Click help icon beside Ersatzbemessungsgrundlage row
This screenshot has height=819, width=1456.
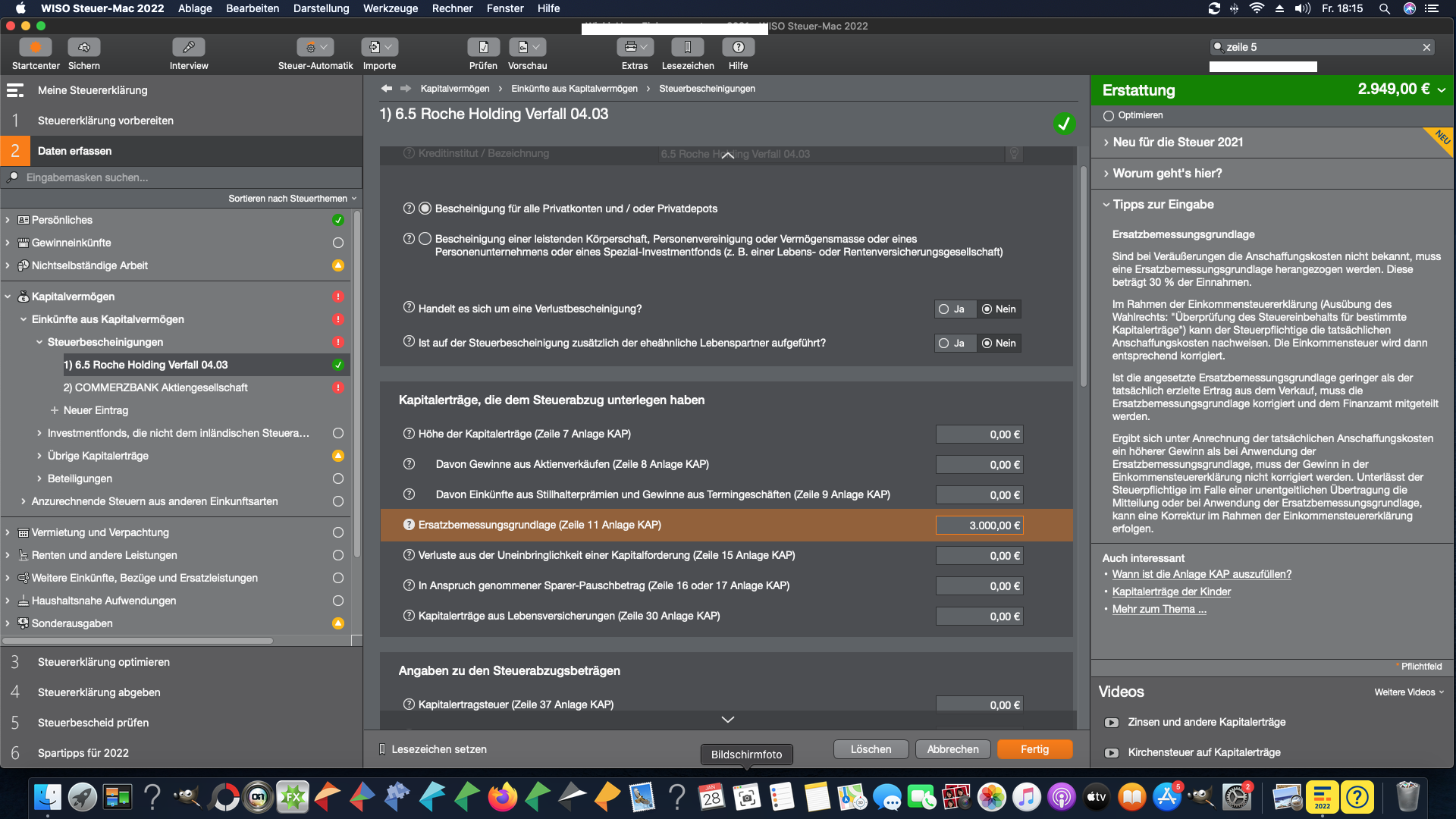[x=409, y=525]
